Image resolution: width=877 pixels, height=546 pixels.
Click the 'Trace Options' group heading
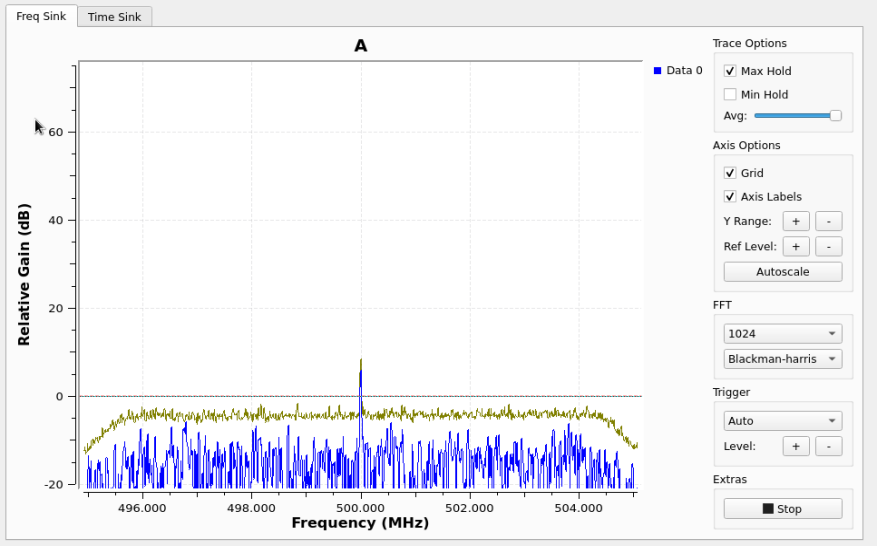point(749,44)
